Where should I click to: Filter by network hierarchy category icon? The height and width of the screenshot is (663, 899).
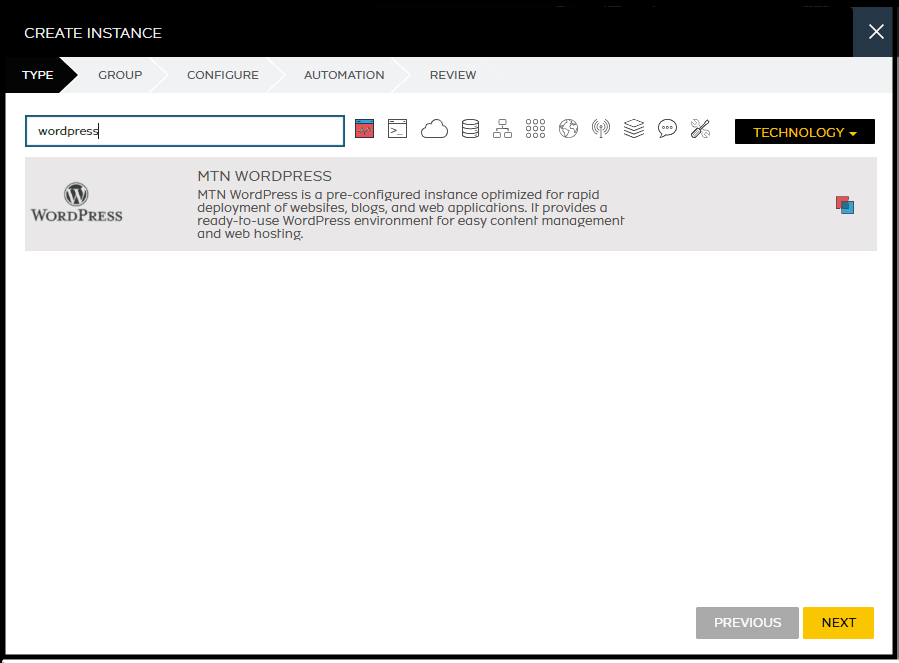[x=502, y=129]
